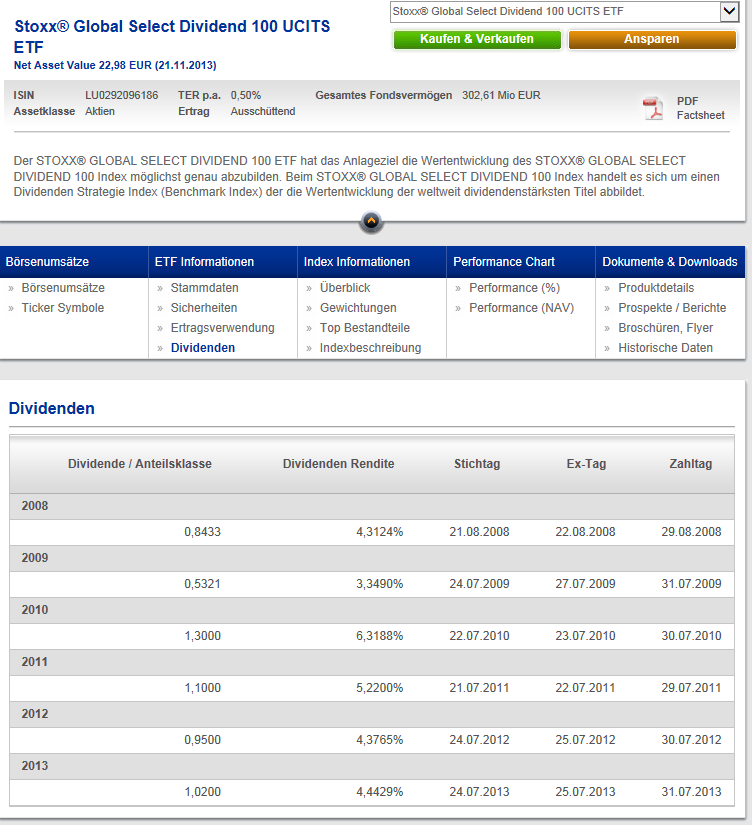Click the dividend value 1,3000
The height and width of the screenshot is (825, 752).
[203, 636]
